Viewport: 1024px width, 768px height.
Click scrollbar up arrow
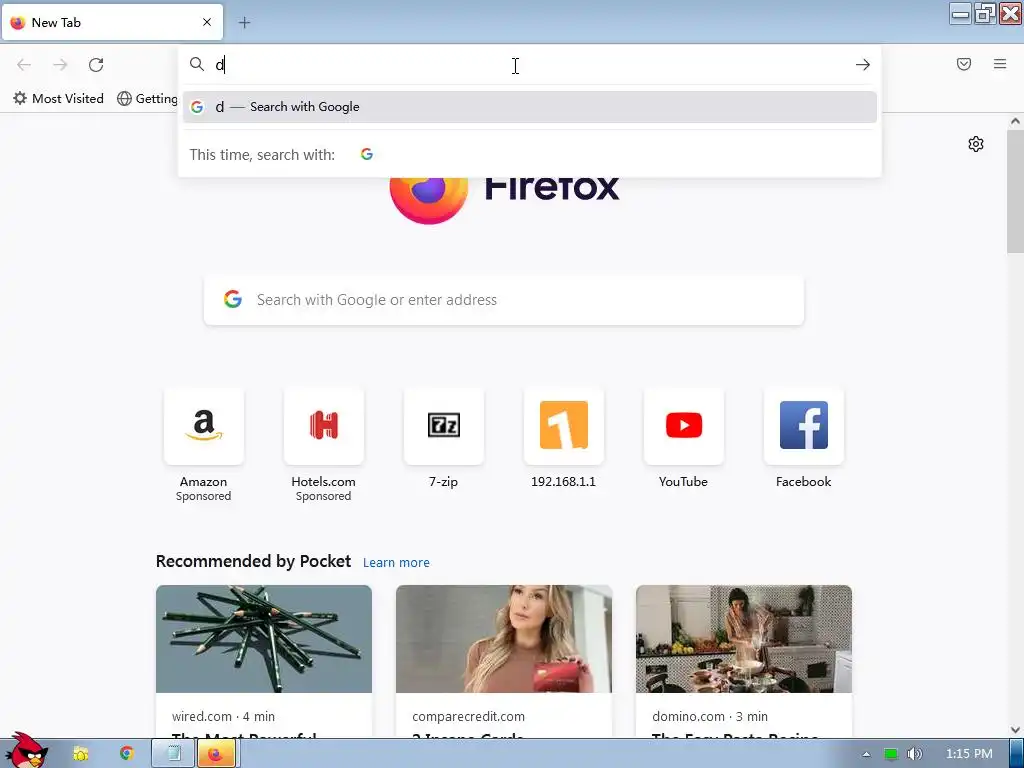1015,121
